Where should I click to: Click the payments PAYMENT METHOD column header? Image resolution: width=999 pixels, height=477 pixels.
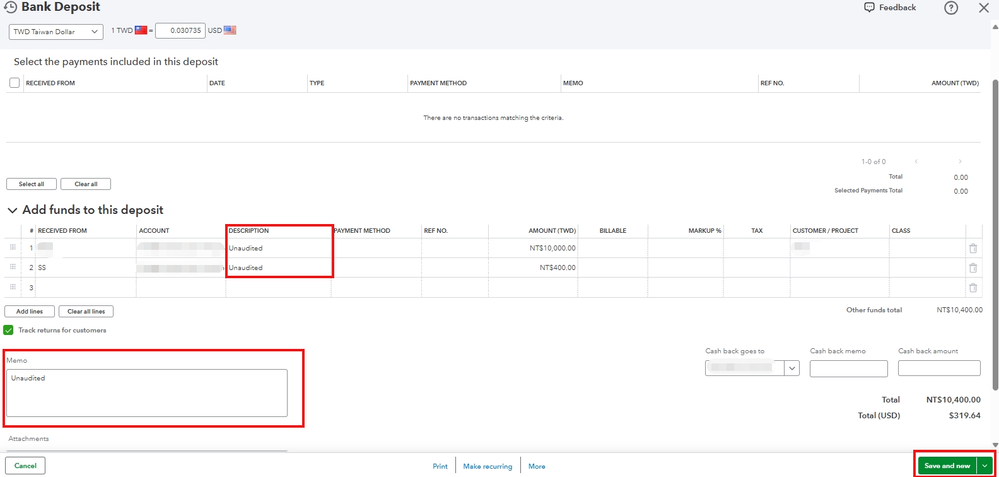(x=438, y=83)
